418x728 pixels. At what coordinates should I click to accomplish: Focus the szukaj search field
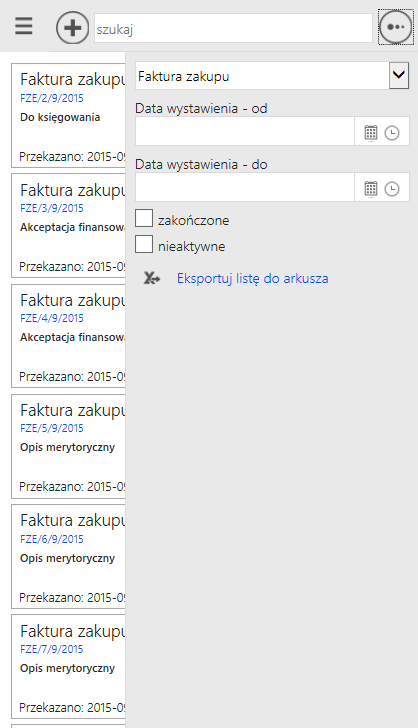(233, 28)
